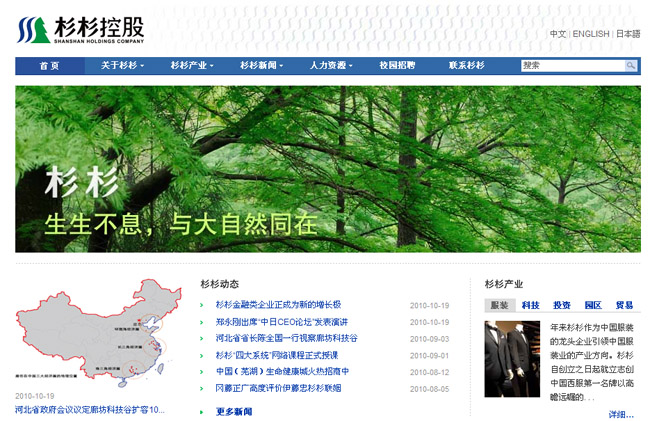This screenshot has width=650, height=421.
Task: Click the search magnifier icon
Action: (631, 66)
